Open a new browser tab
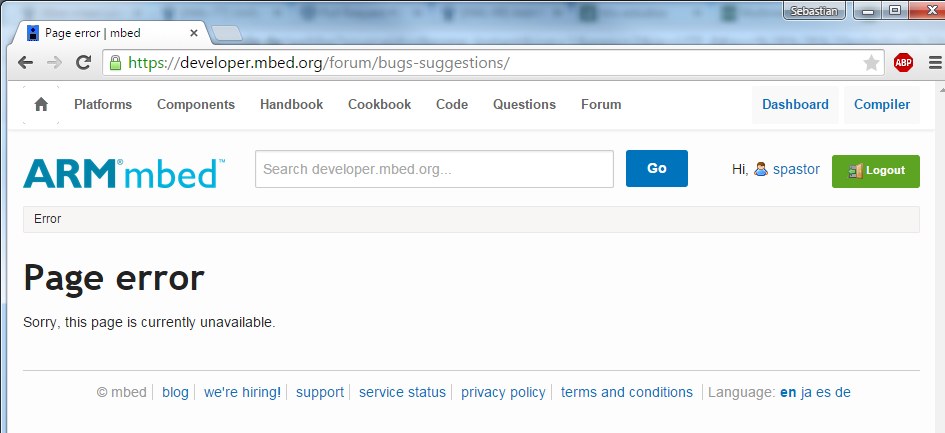The image size is (945, 433). pos(227,33)
